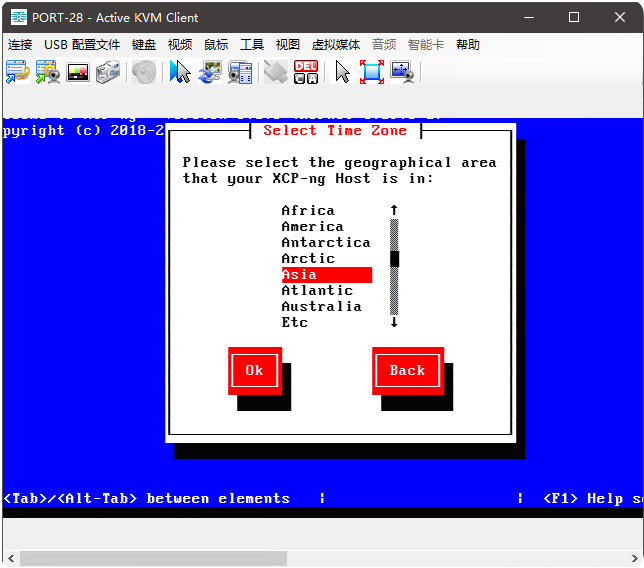Click the grayed-out speaker audio icon

click(144, 72)
